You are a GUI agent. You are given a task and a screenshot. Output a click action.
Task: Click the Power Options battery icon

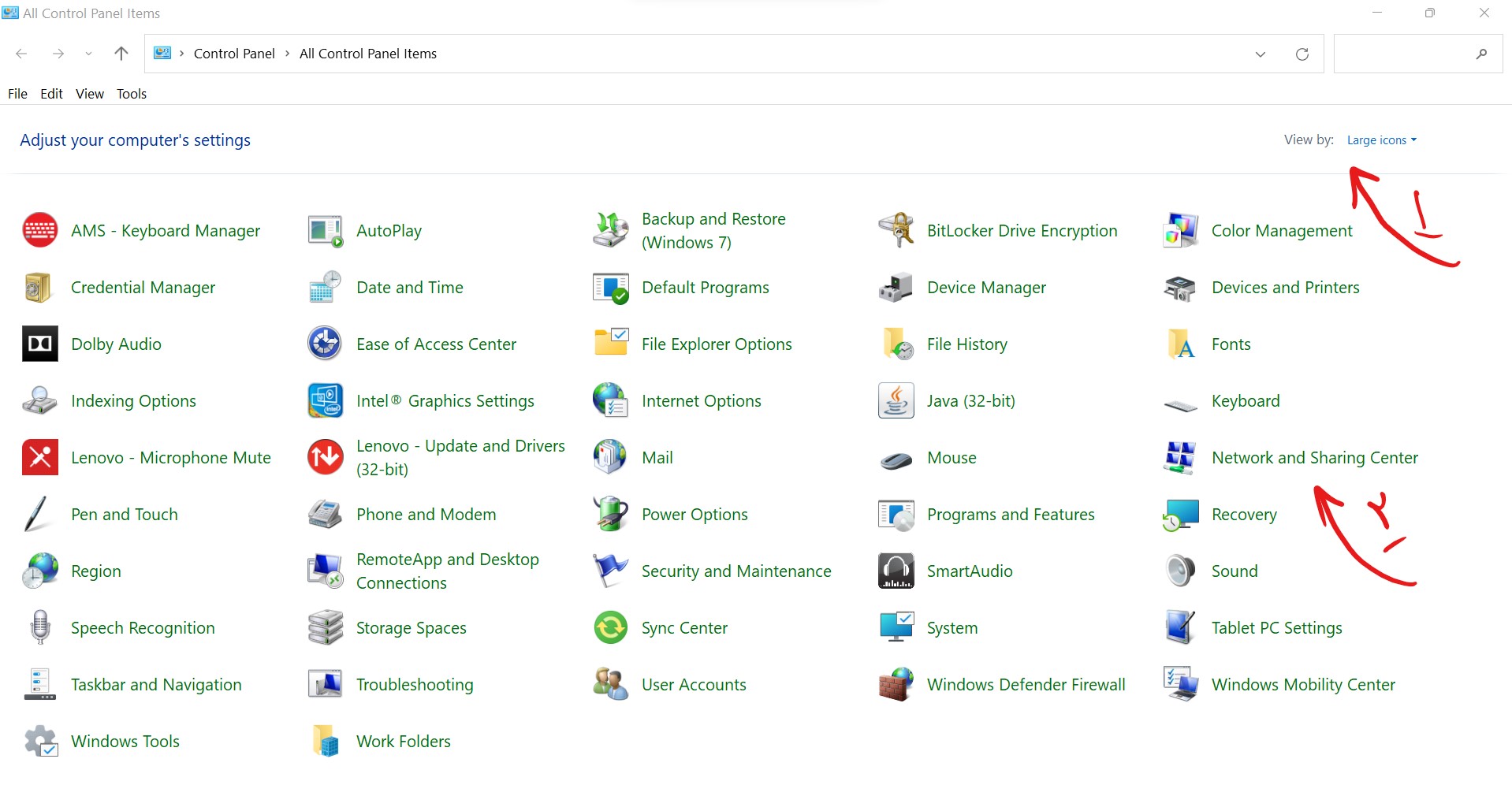pos(611,514)
